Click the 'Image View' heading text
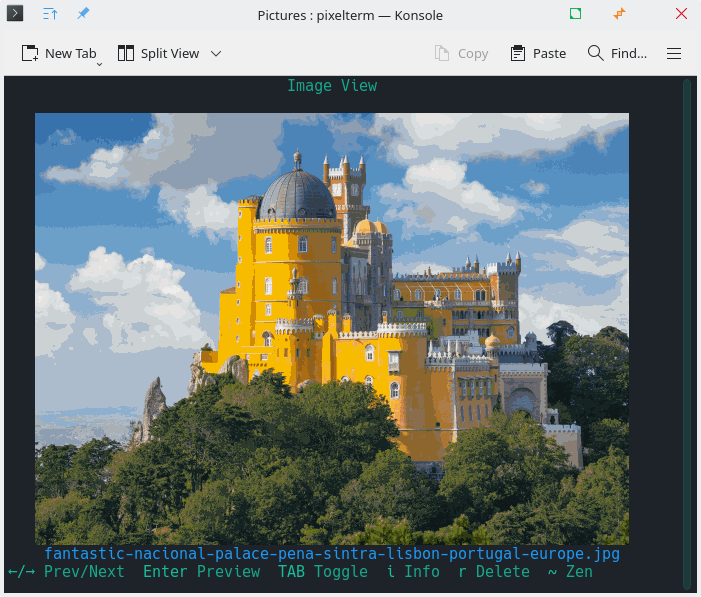 tap(332, 85)
